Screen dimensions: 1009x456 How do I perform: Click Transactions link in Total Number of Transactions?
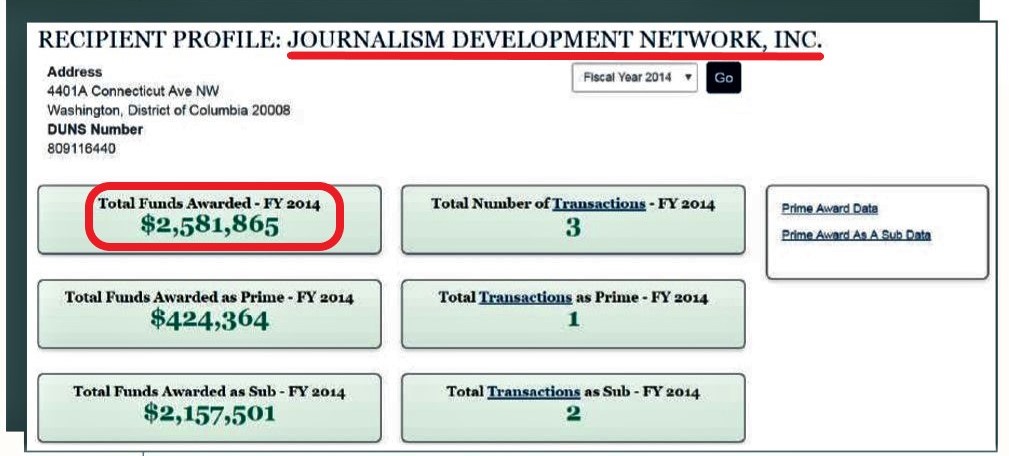(598, 203)
